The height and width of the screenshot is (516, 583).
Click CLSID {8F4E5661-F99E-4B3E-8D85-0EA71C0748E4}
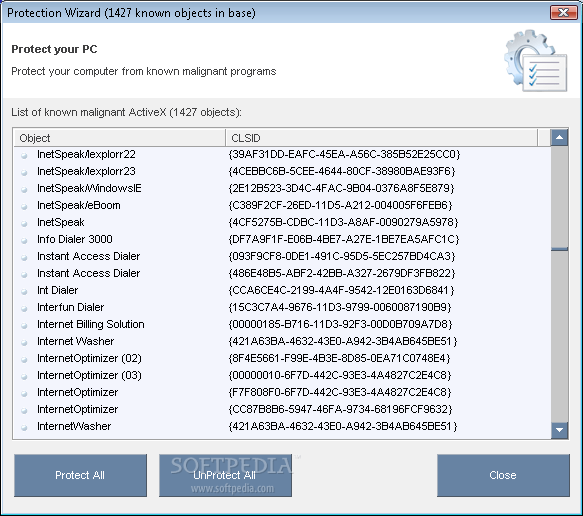[x=339, y=358]
